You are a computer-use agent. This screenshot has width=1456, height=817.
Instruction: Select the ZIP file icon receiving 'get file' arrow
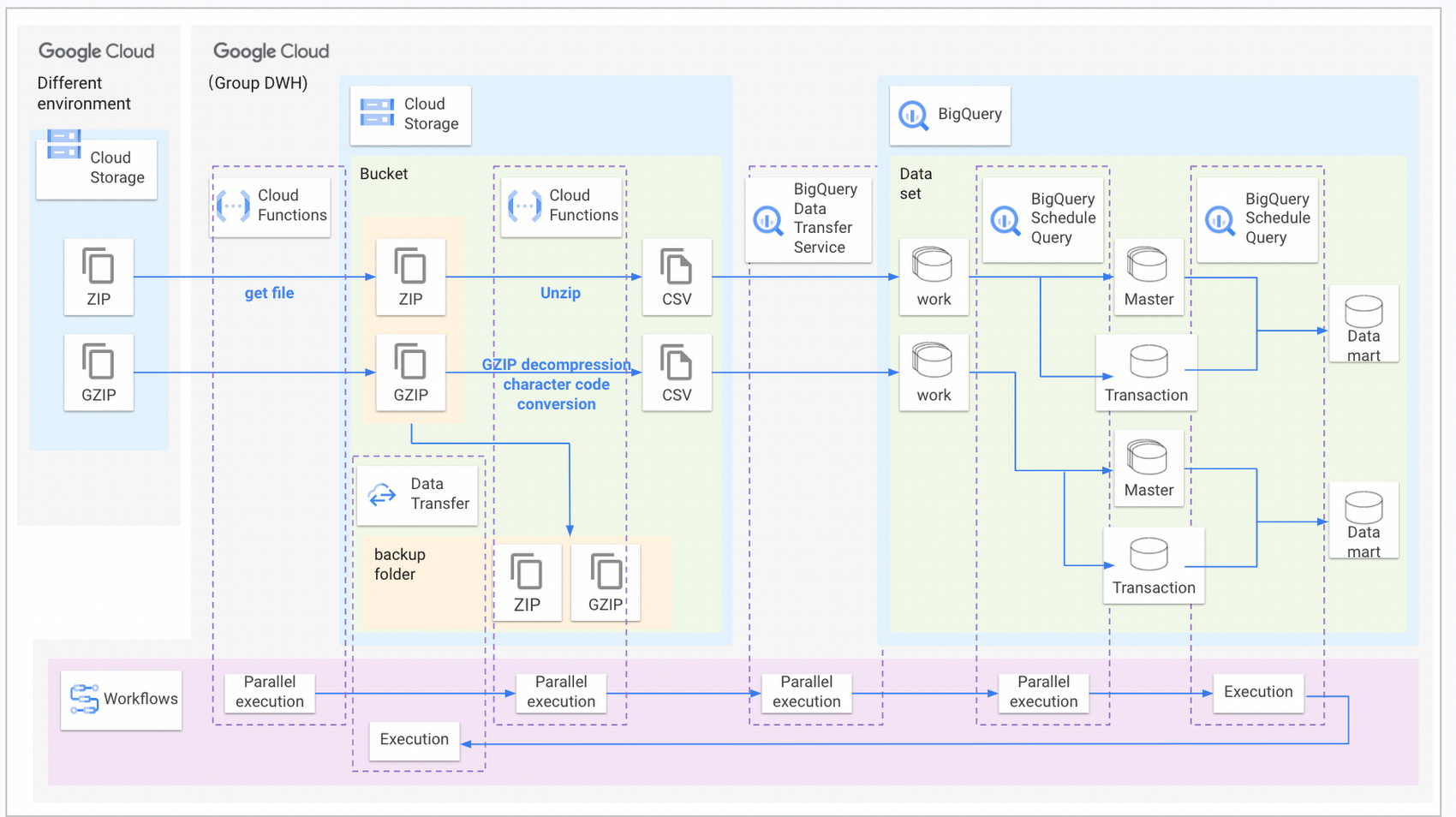(x=410, y=265)
